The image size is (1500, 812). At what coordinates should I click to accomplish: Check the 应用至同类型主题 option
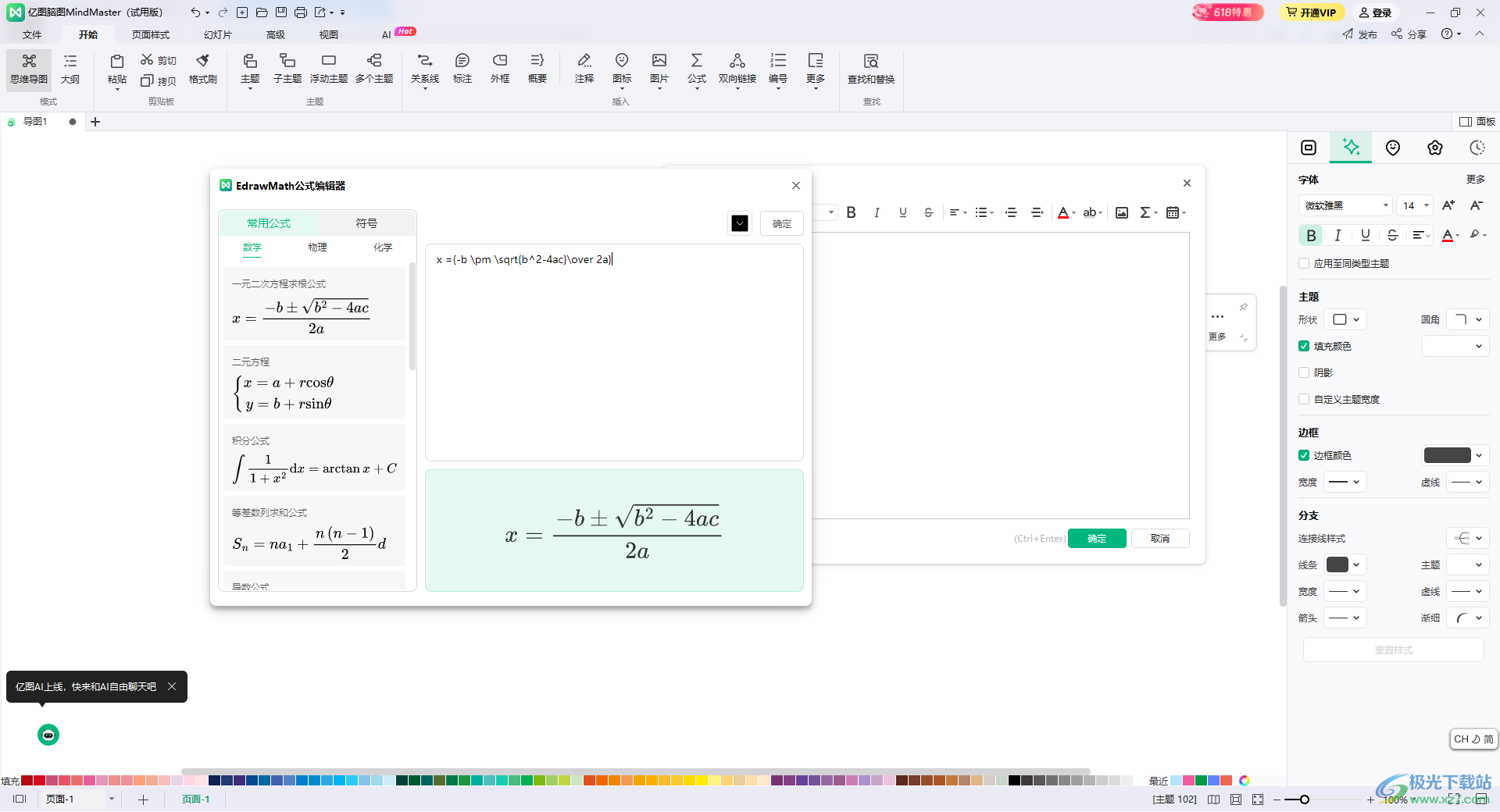(1304, 263)
